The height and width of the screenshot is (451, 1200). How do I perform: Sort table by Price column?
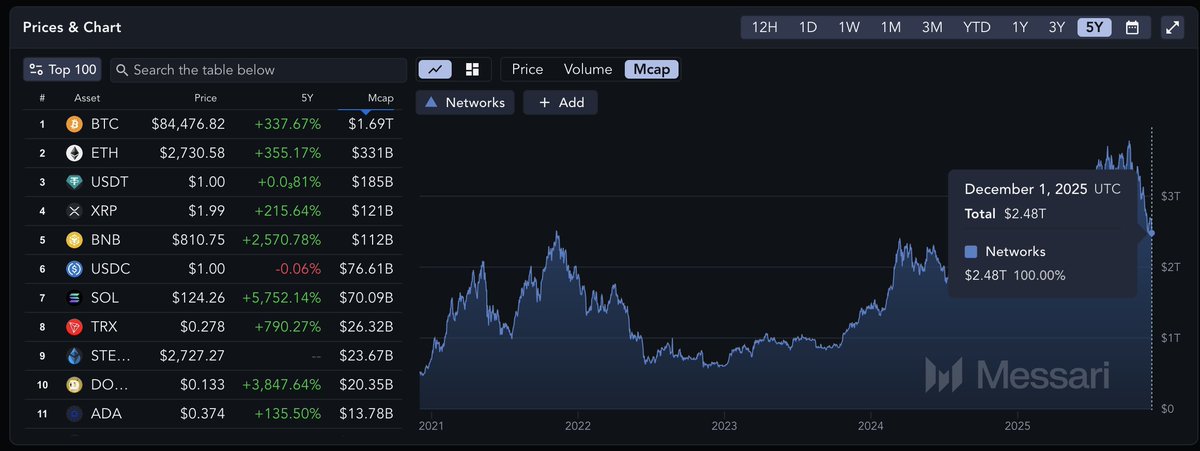205,98
